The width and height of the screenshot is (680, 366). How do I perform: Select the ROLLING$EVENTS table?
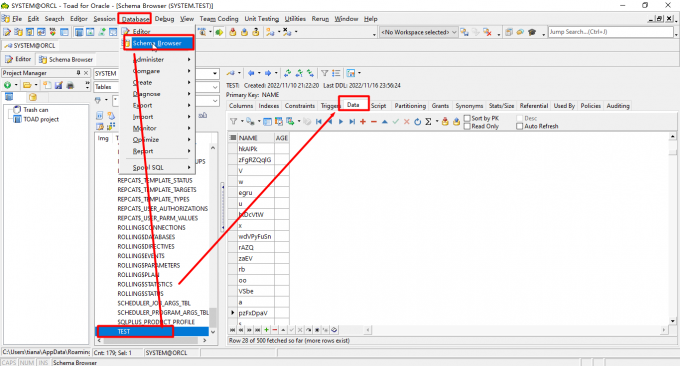[x=141, y=256]
